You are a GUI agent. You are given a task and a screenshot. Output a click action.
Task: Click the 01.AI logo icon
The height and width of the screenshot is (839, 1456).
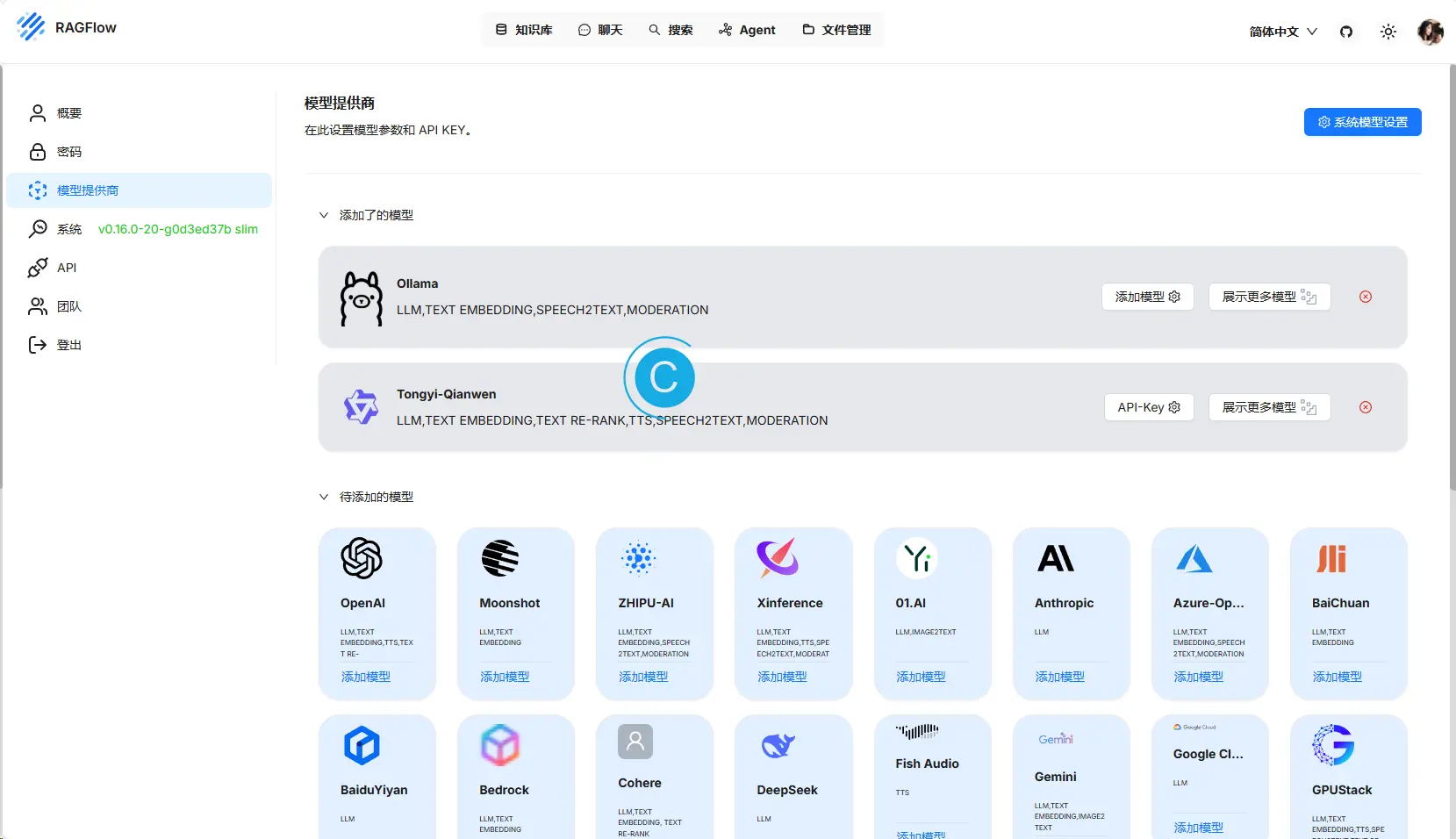tap(916, 558)
